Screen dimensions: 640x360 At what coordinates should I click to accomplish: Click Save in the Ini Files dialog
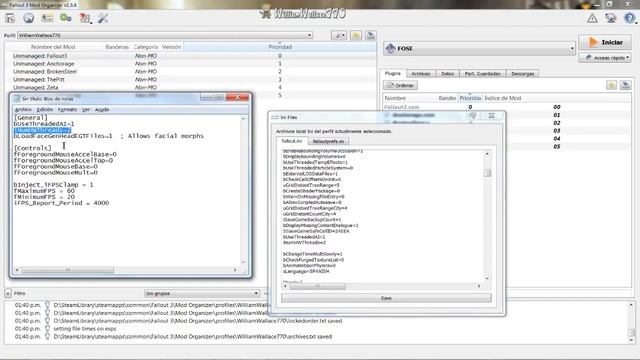(x=386, y=298)
